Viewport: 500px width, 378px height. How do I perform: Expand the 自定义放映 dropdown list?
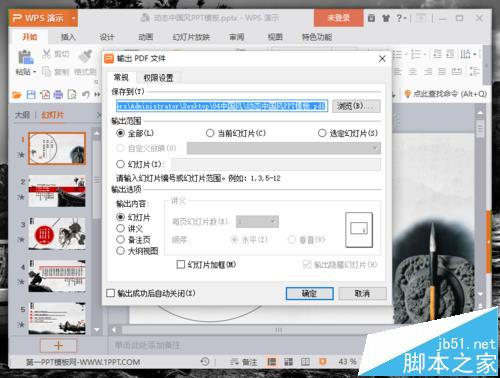click(376, 148)
